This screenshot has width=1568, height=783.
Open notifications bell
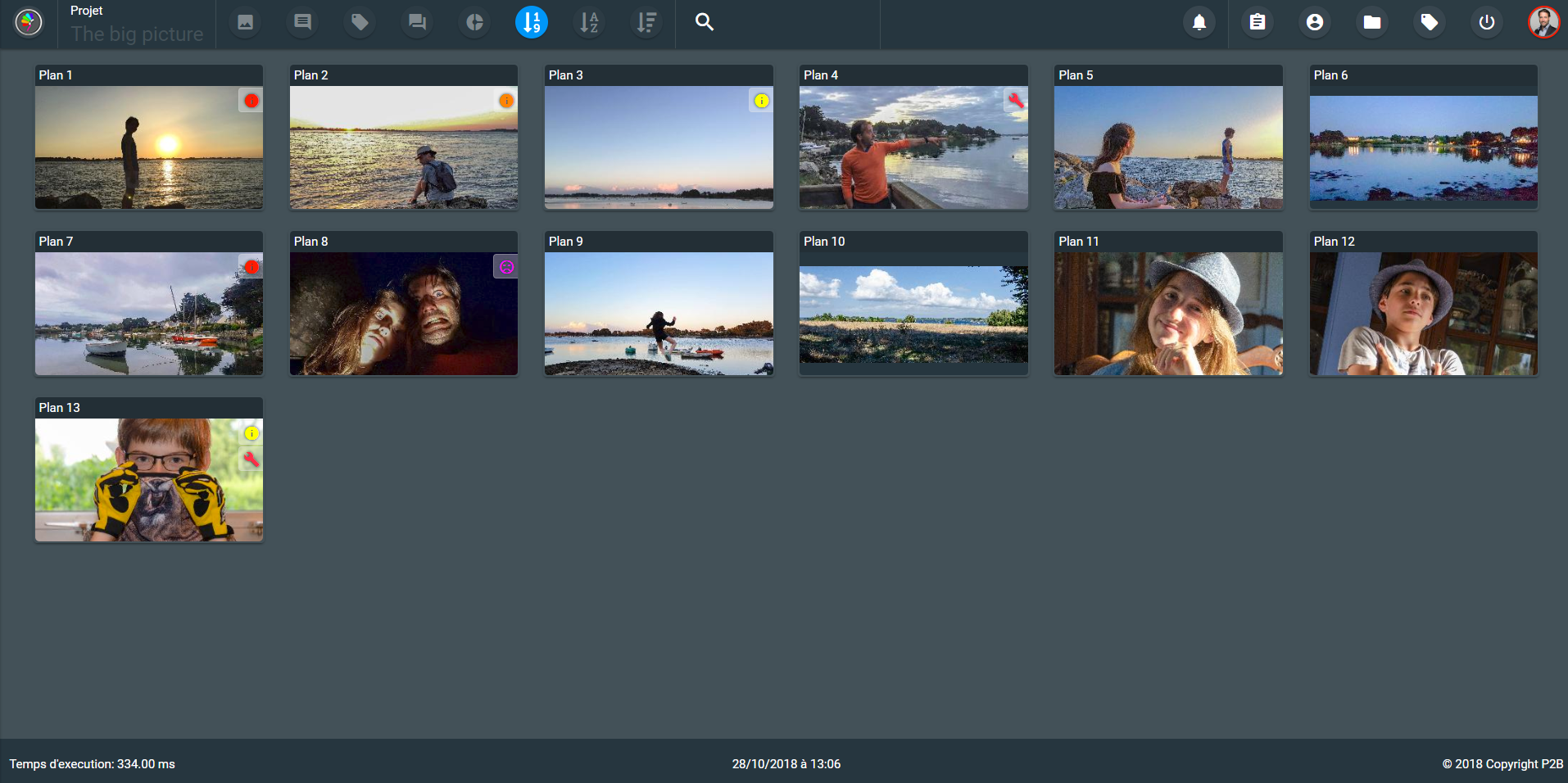tap(1199, 22)
